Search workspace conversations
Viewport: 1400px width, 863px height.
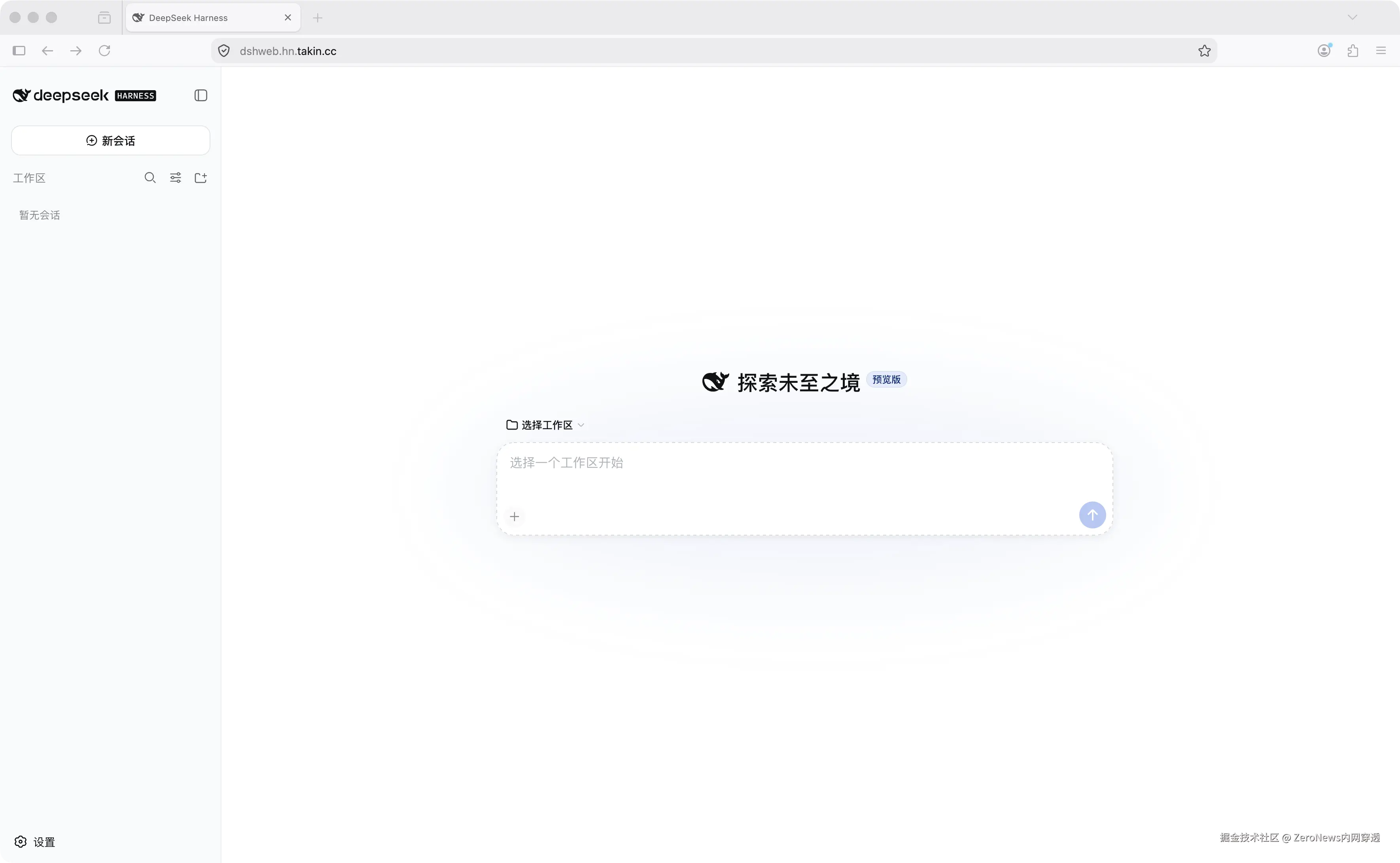pos(150,178)
